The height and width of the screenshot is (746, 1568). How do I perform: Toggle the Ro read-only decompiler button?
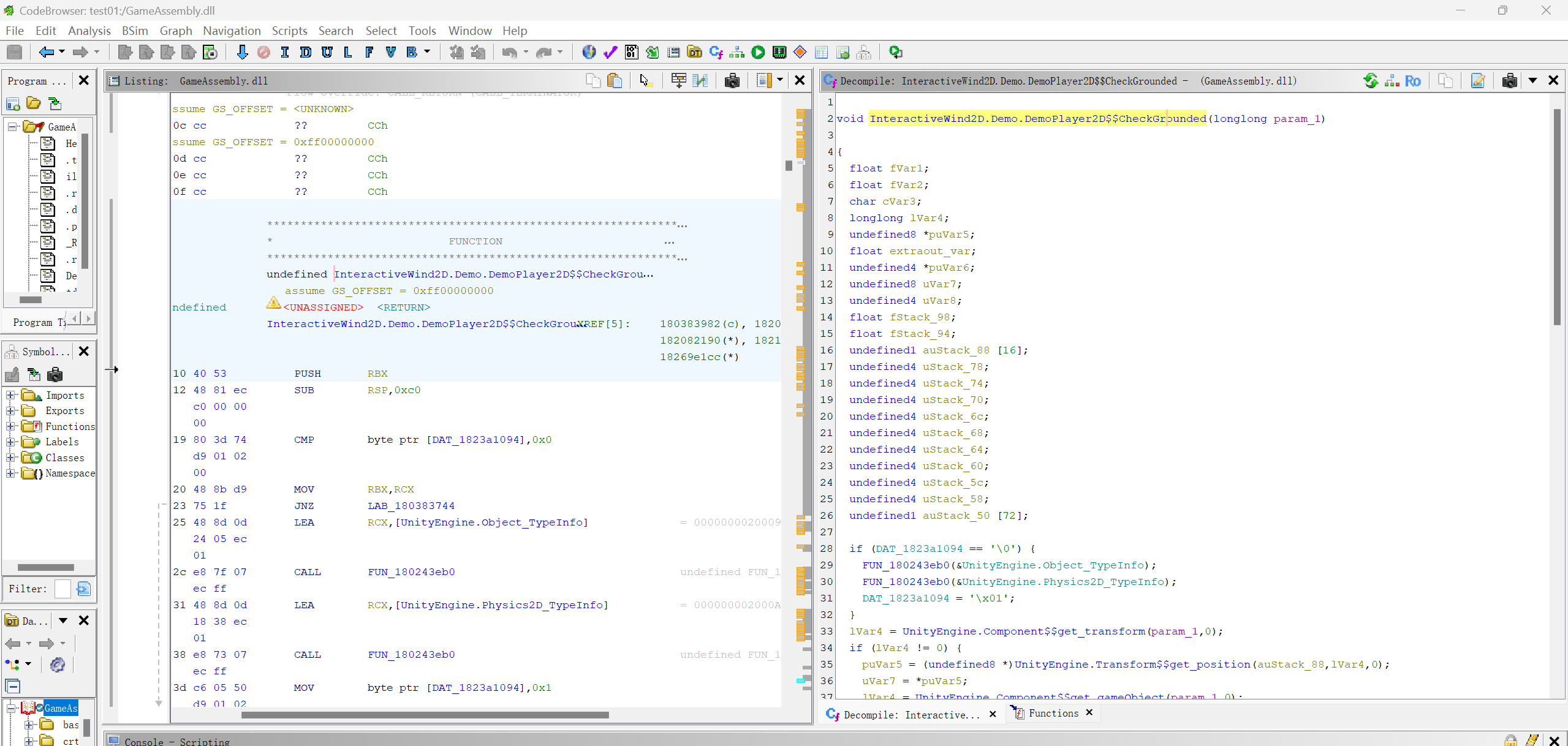1412,80
